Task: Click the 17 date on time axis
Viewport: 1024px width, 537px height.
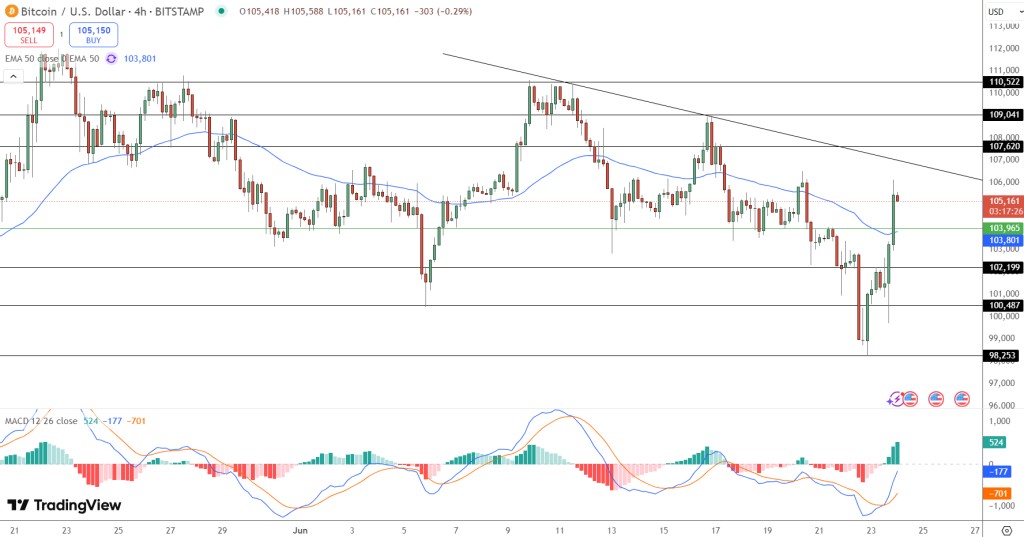Action: point(715,530)
